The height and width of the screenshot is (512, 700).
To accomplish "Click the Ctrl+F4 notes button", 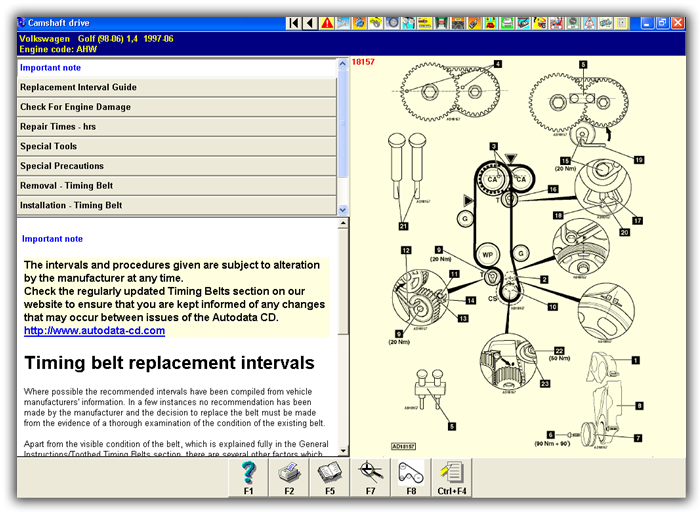I will click(x=452, y=478).
